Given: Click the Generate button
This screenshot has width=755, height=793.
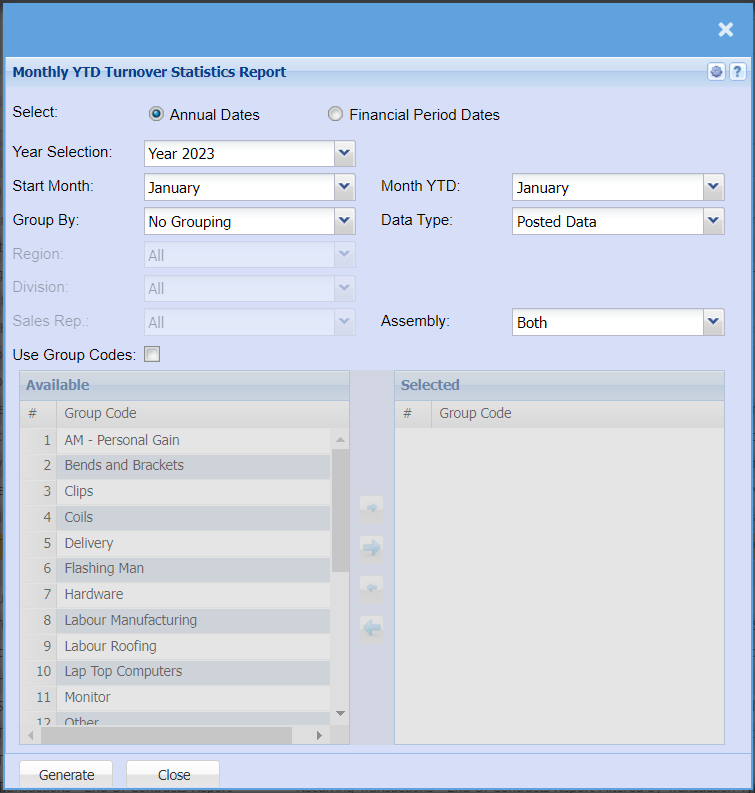Looking at the screenshot, I should (66, 774).
